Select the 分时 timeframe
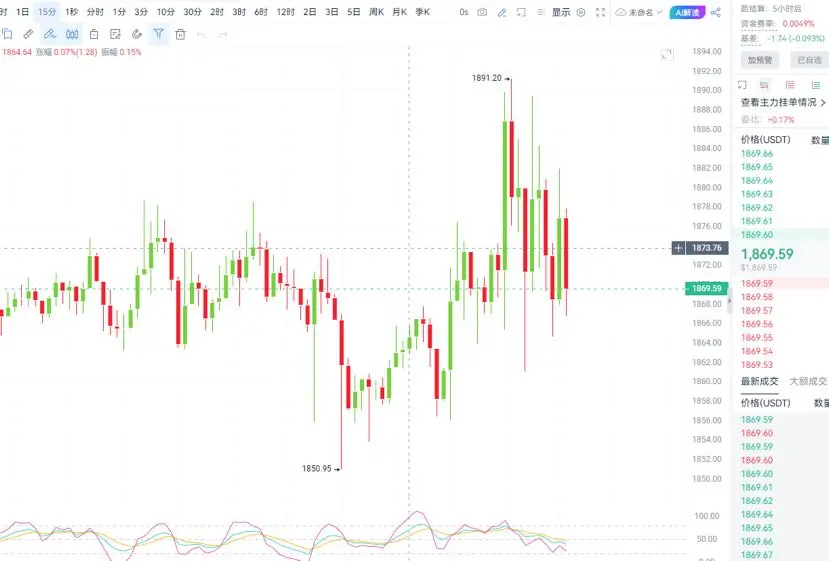The width and height of the screenshot is (829, 561). 95,12
